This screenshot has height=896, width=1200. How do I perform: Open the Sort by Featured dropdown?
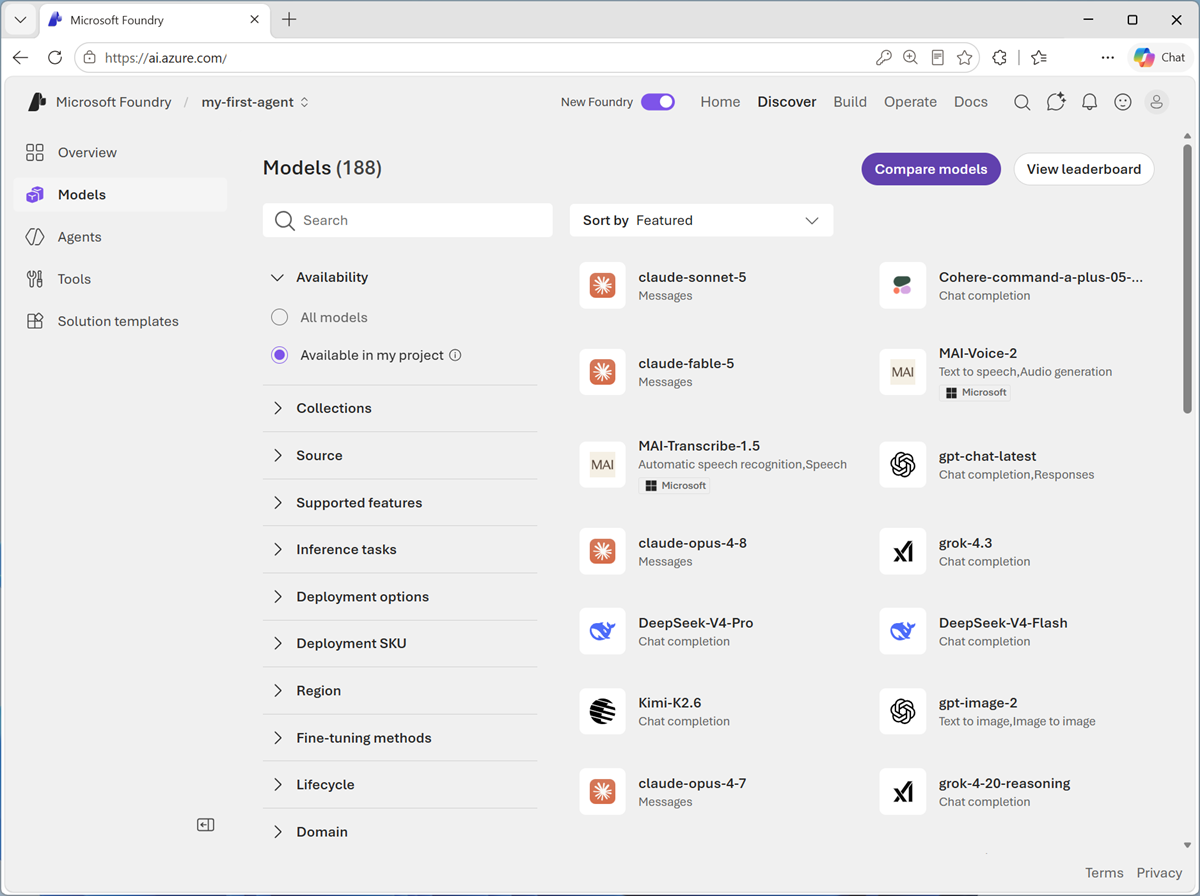click(x=701, y=220)
